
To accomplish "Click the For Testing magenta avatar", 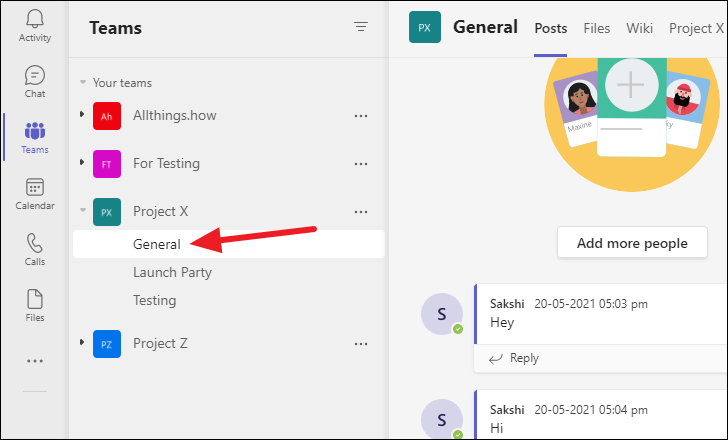I will 107,164.
